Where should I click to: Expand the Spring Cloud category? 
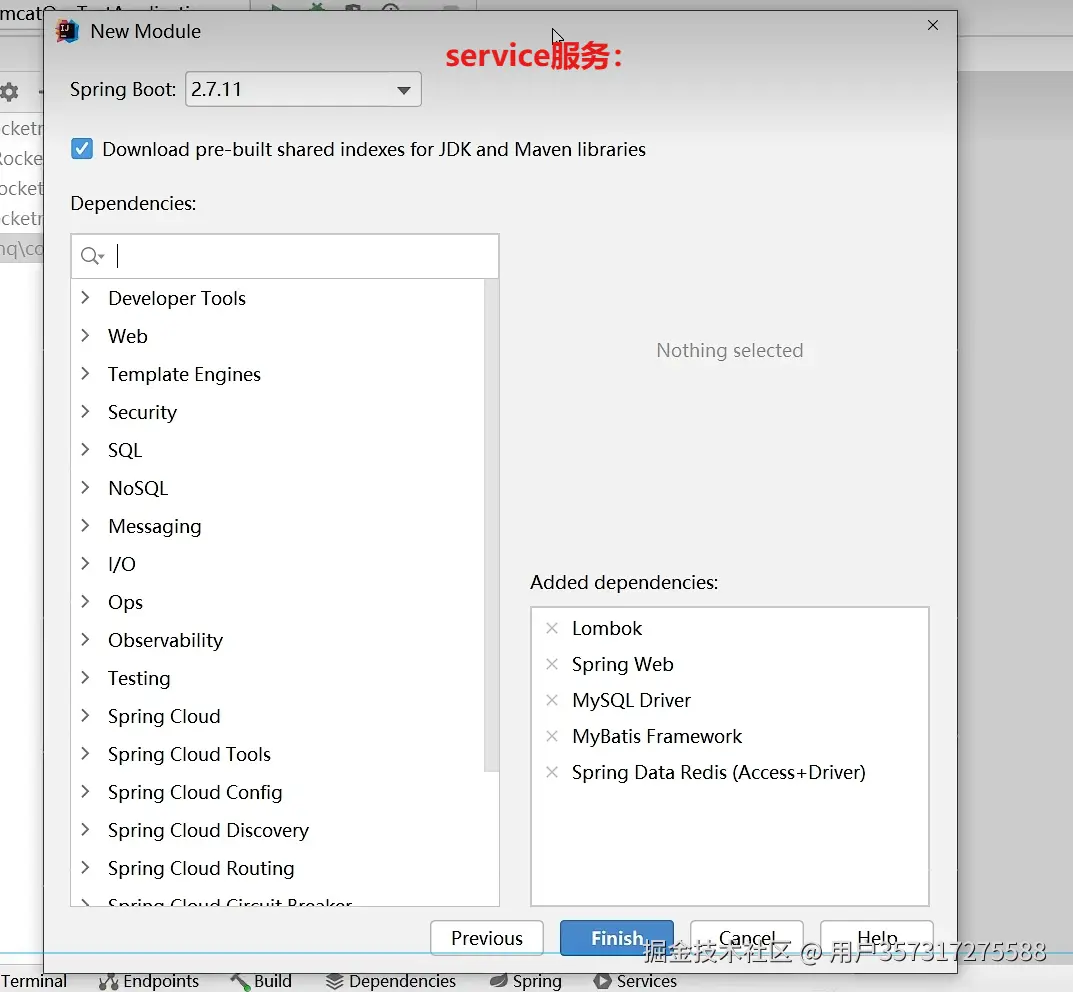pos(86,716)
